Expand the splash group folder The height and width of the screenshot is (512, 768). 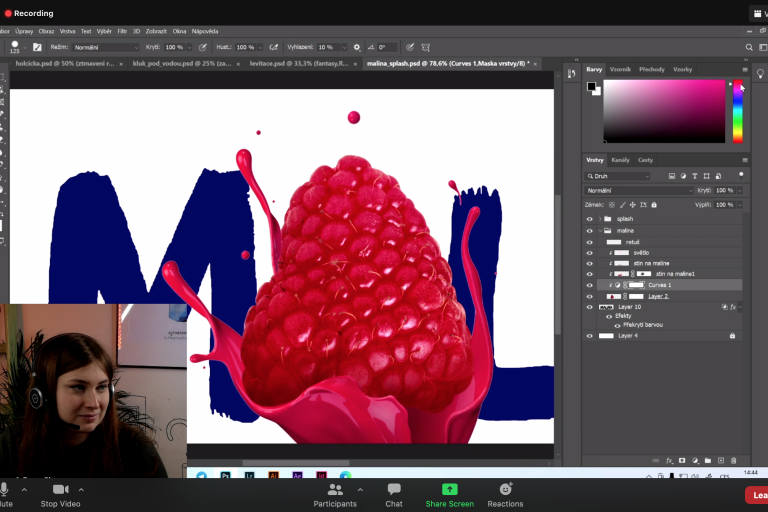(x=599, y=219)
